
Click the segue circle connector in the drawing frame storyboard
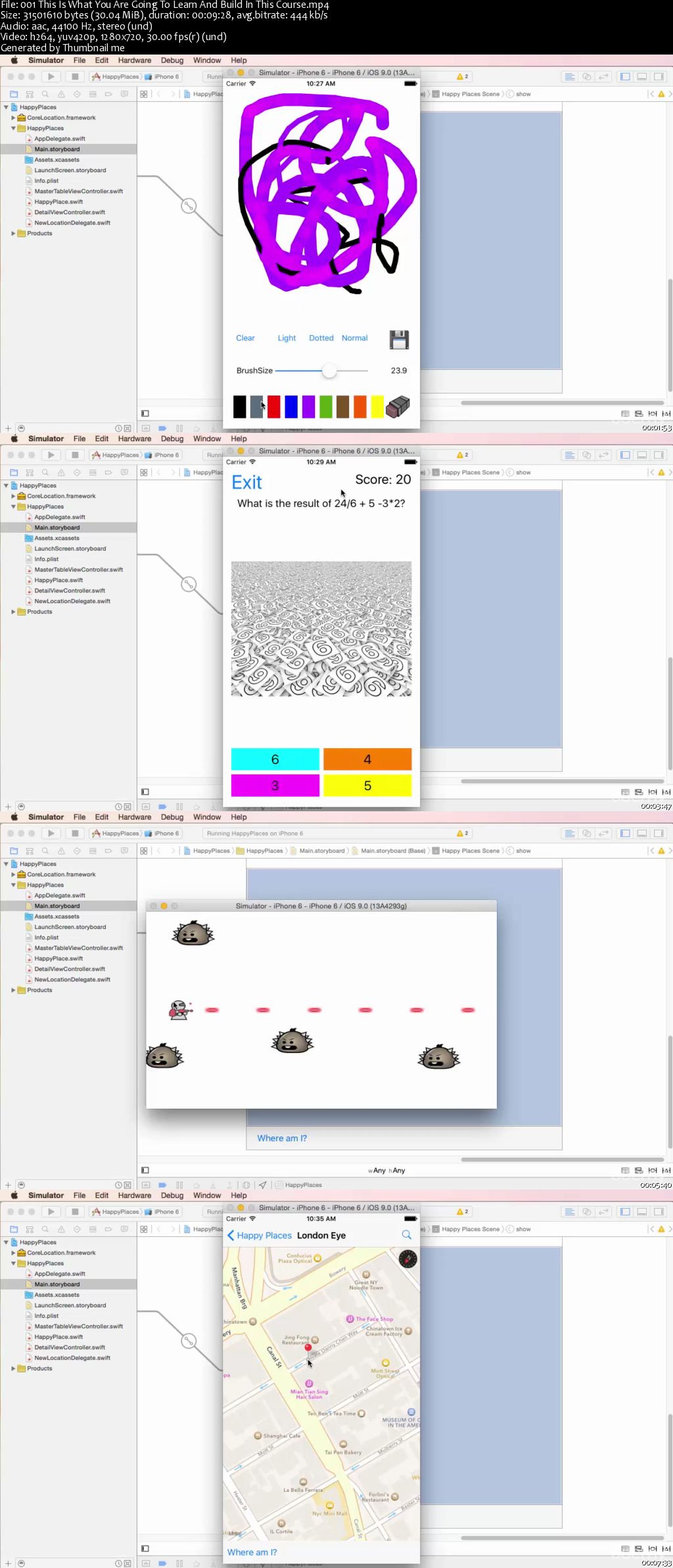(189, 206)
